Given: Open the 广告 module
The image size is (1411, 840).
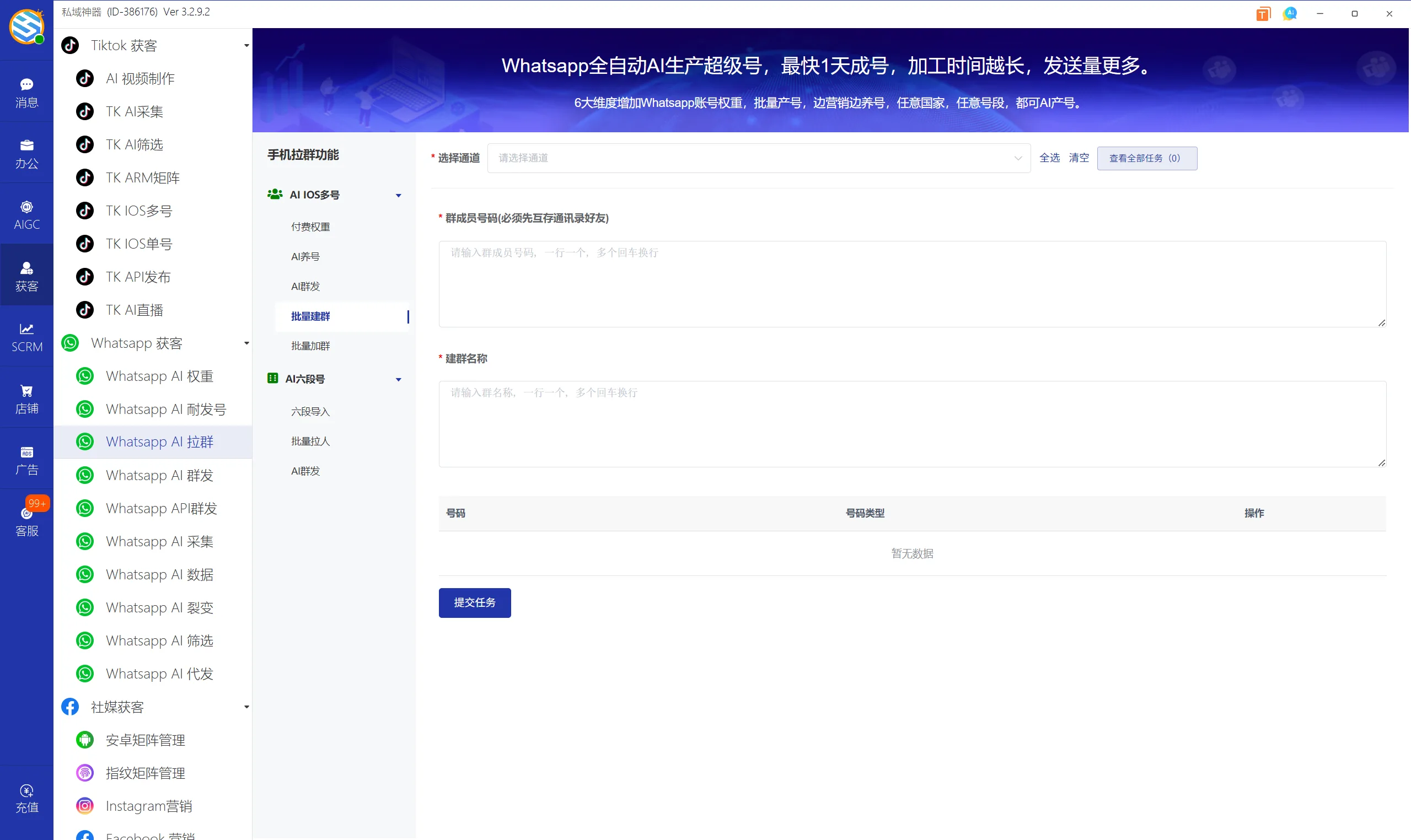Looking at the screenshot, I should tap(26, 460).
